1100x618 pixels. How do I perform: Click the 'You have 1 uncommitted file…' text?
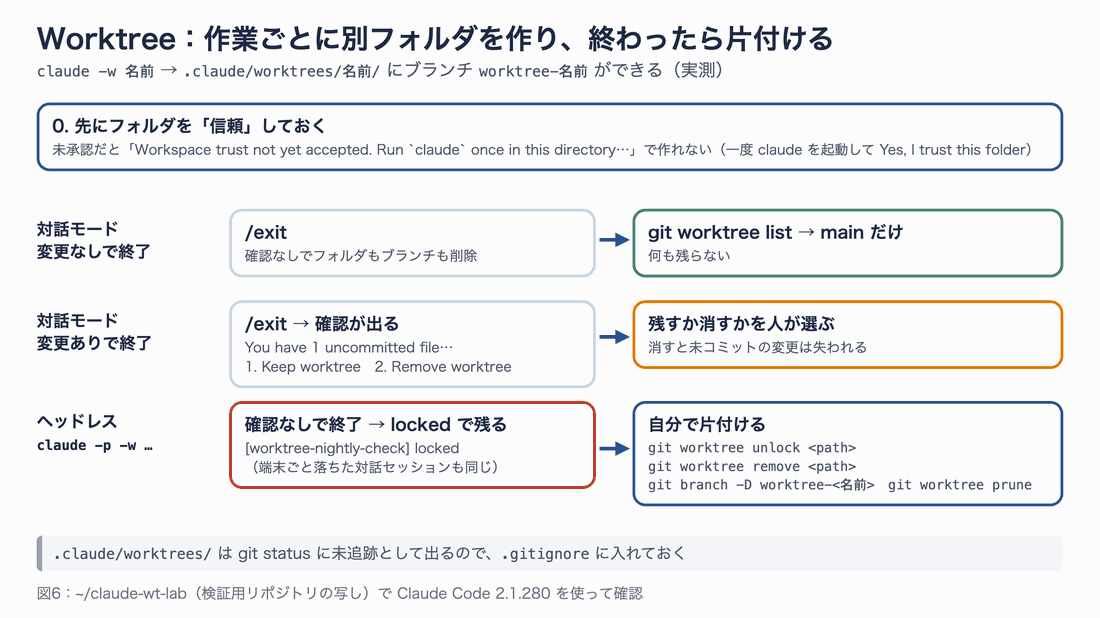(x=349, y=347)
